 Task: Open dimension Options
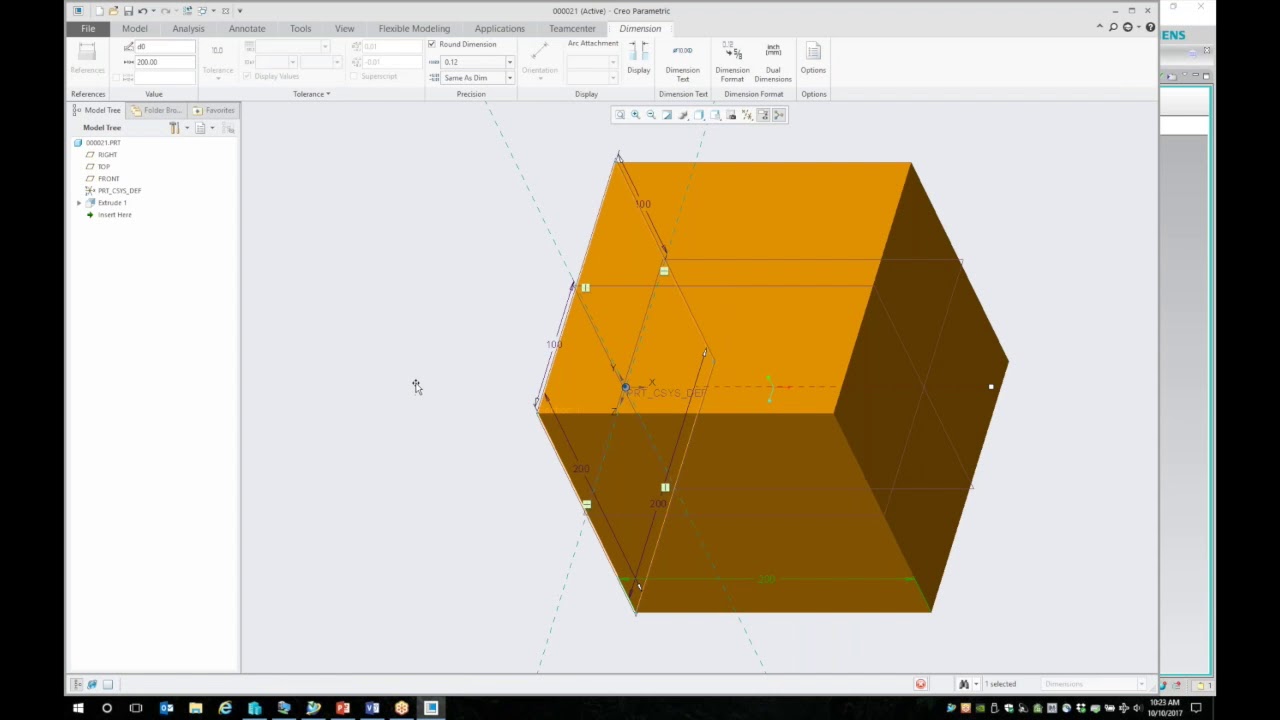point(813,59)
